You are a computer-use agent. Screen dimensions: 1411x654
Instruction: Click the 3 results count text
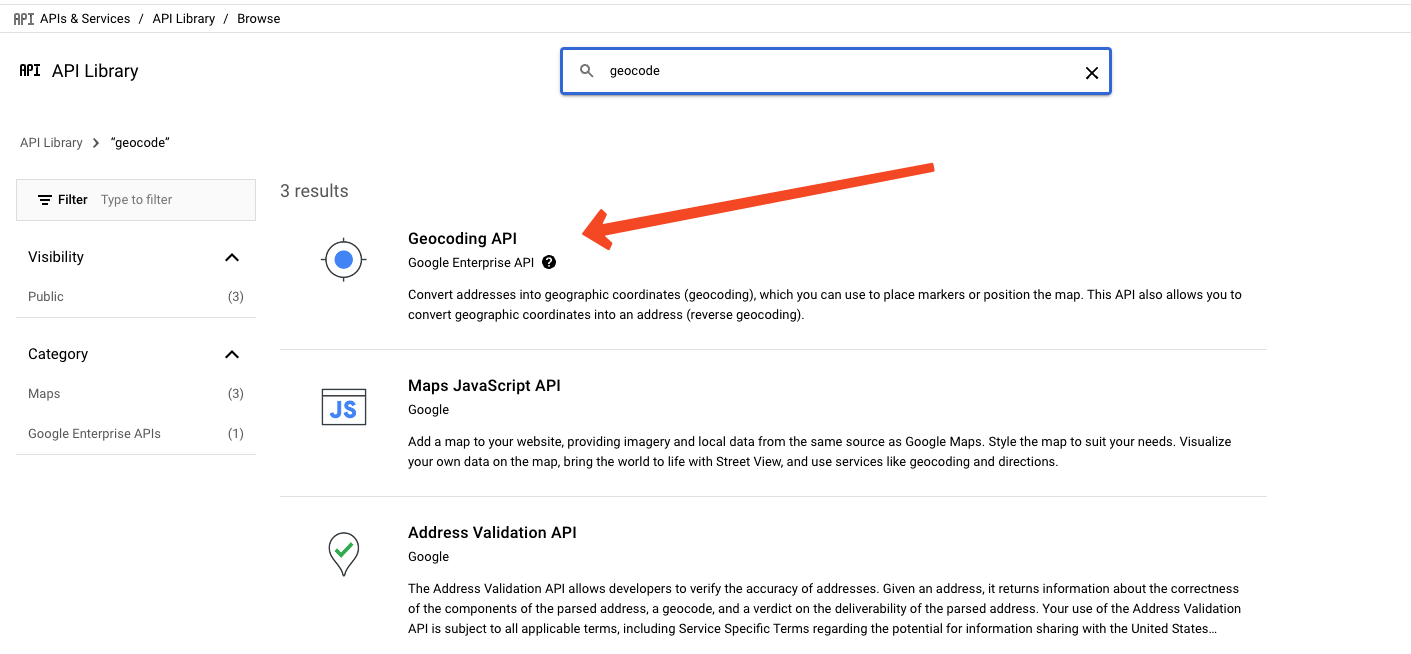click(314, 191)
